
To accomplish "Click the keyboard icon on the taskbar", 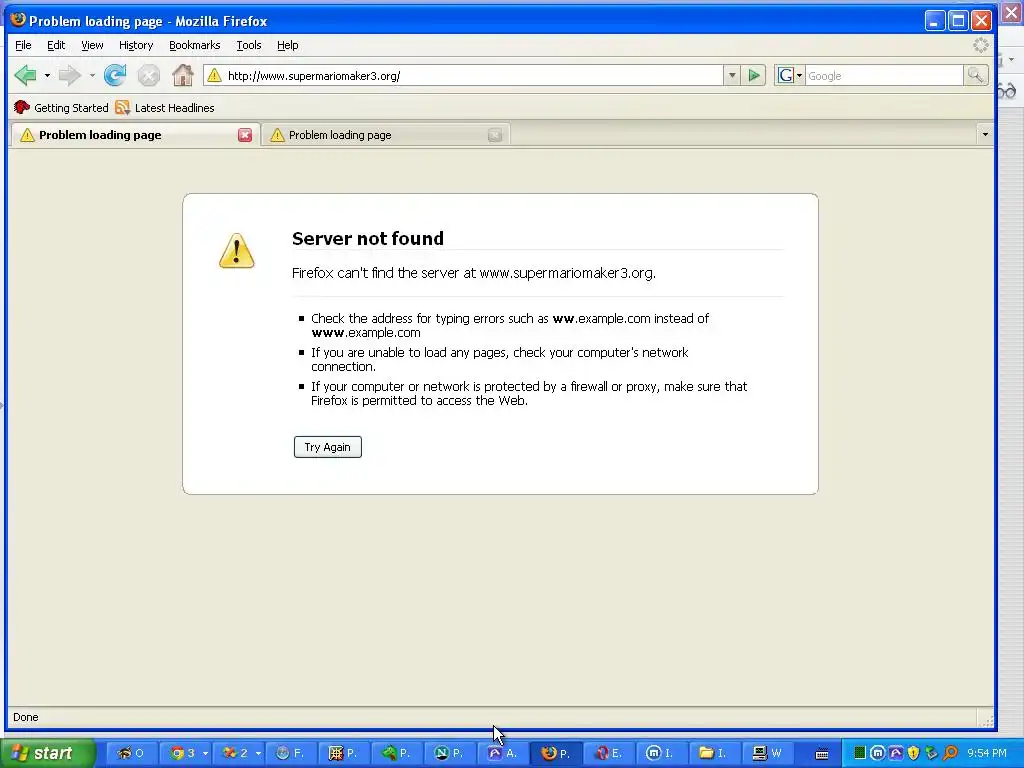I will [x=822, y=754].
